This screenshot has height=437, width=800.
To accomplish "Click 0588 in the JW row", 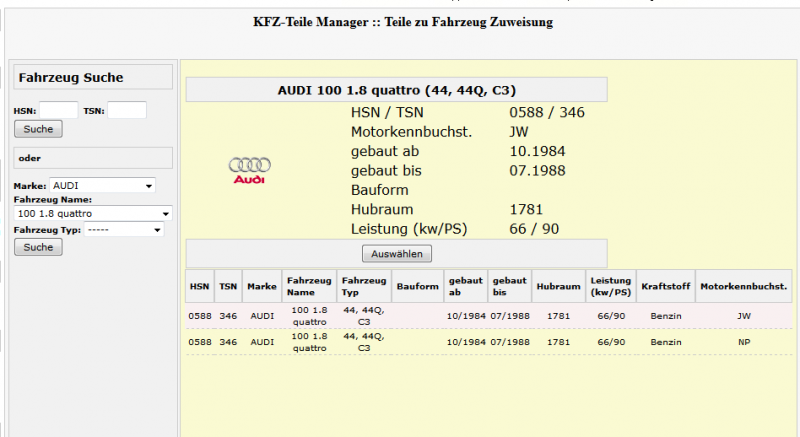I will [199, 316].
